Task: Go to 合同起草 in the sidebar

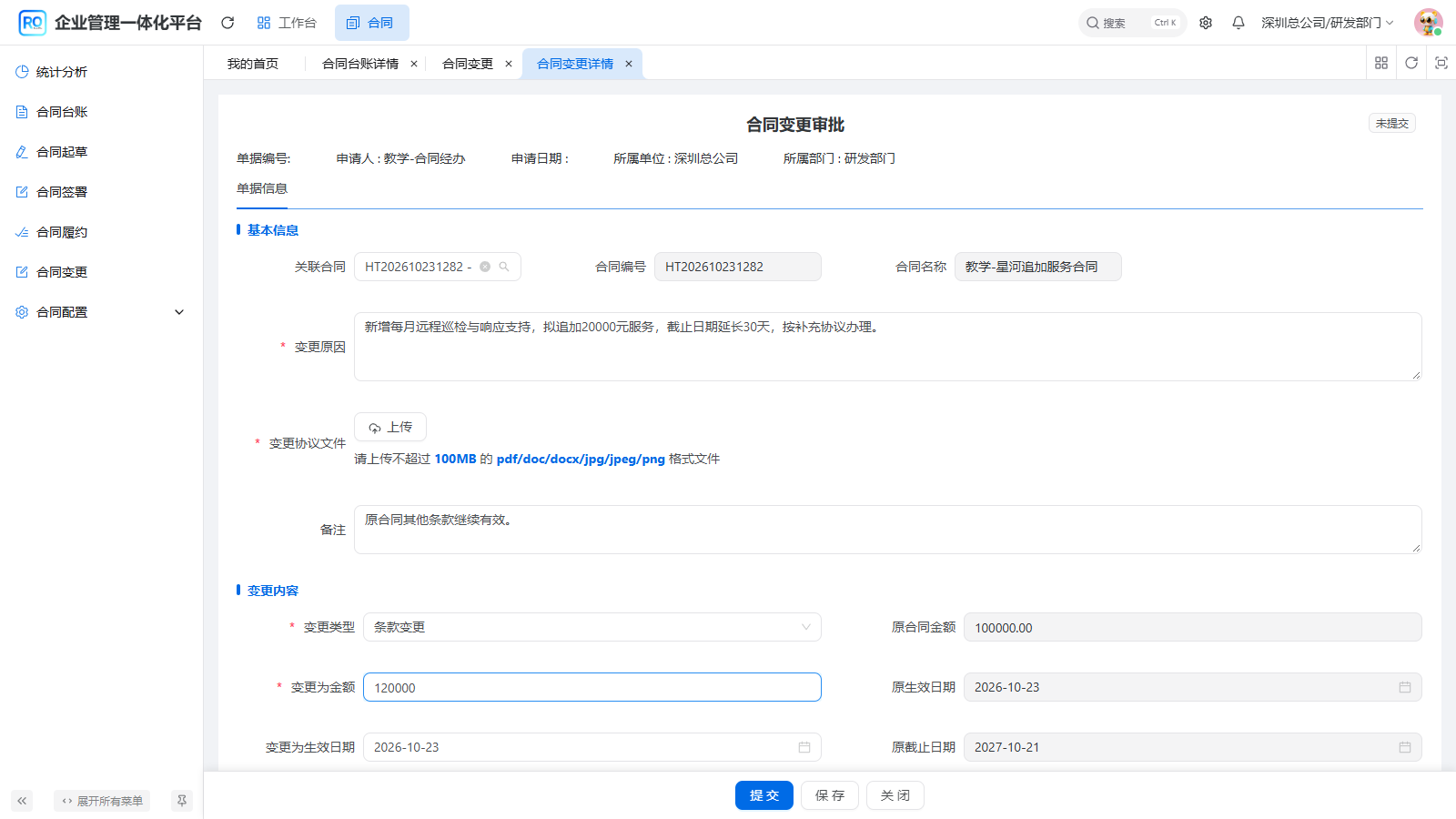Action: 102,152
